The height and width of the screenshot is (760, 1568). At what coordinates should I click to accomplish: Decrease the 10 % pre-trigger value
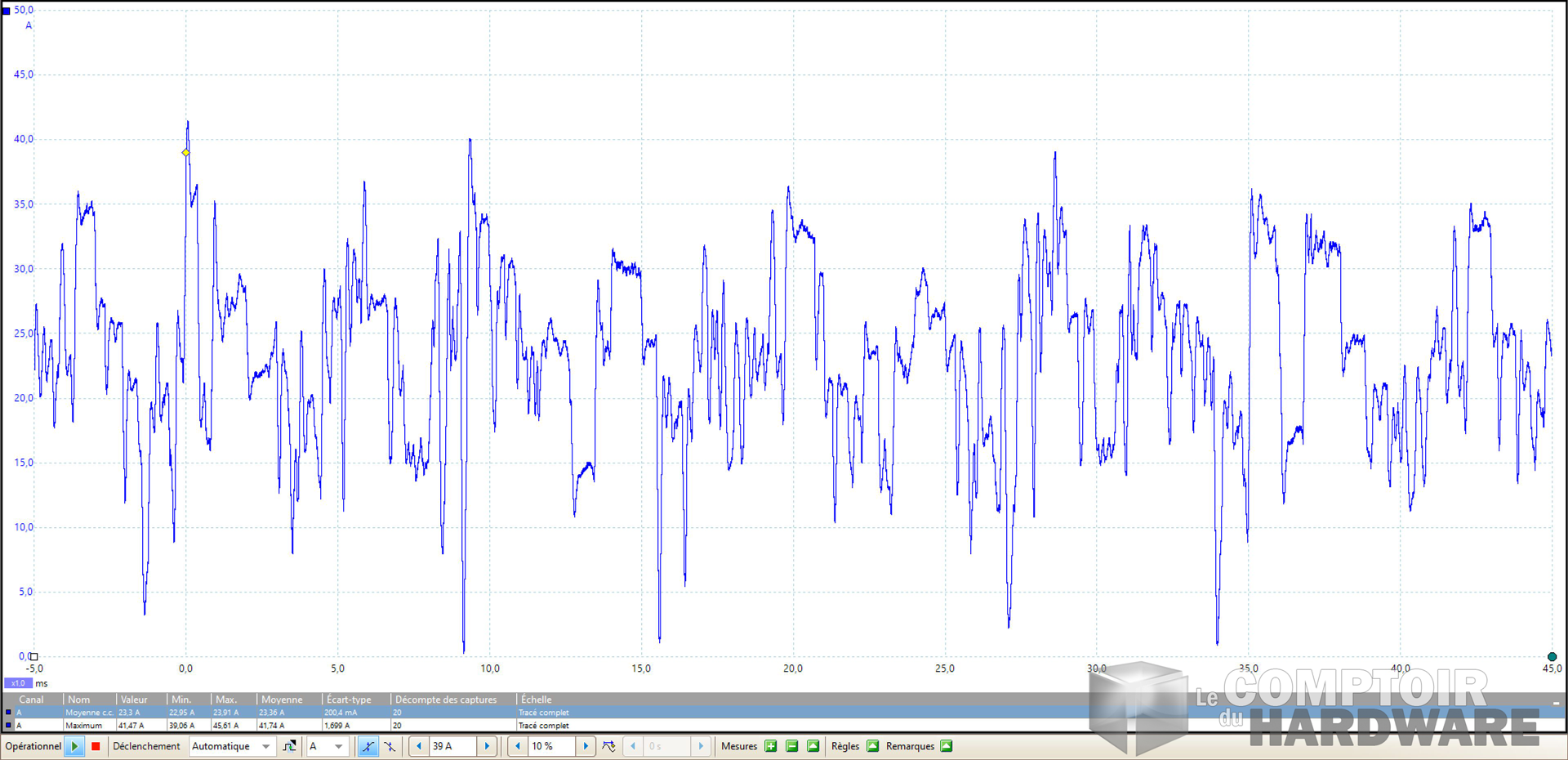pos(518,746)
